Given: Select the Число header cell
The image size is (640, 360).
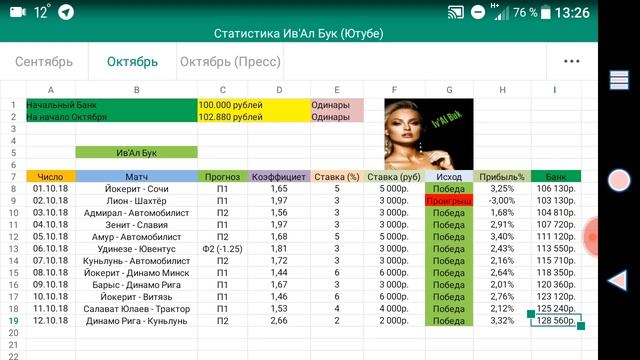Looking at the screenshot, I should pos(51,177).
